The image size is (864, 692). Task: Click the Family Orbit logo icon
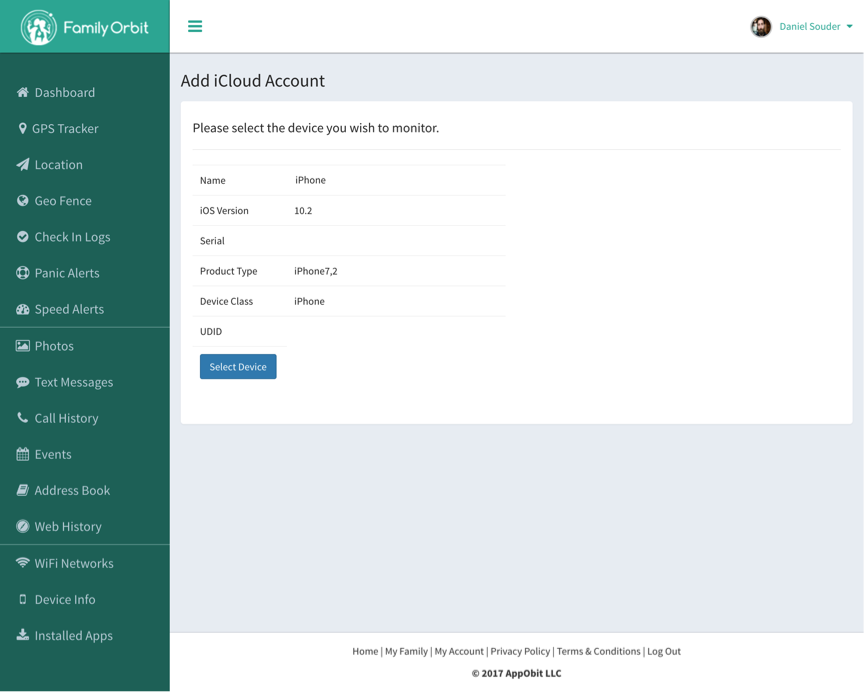38,27
